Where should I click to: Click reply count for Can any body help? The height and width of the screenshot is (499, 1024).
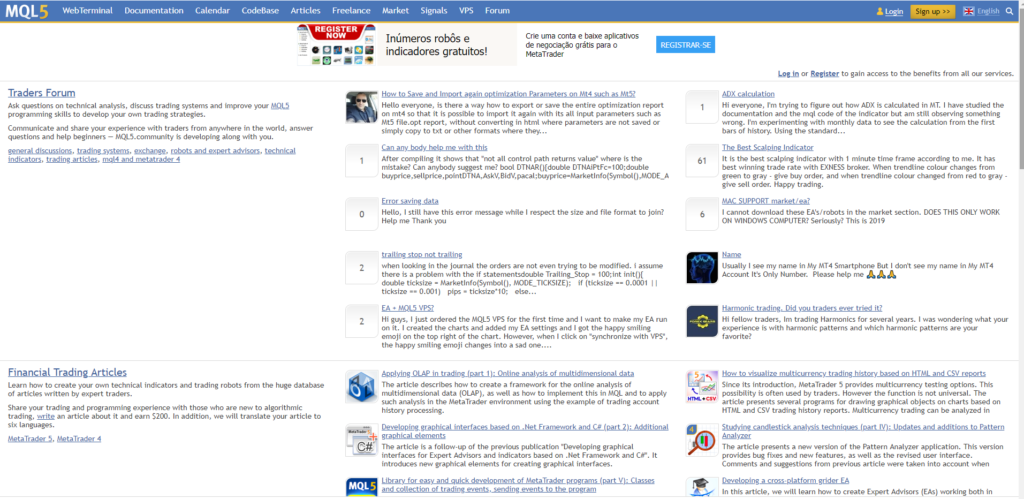tap(361, 161)
